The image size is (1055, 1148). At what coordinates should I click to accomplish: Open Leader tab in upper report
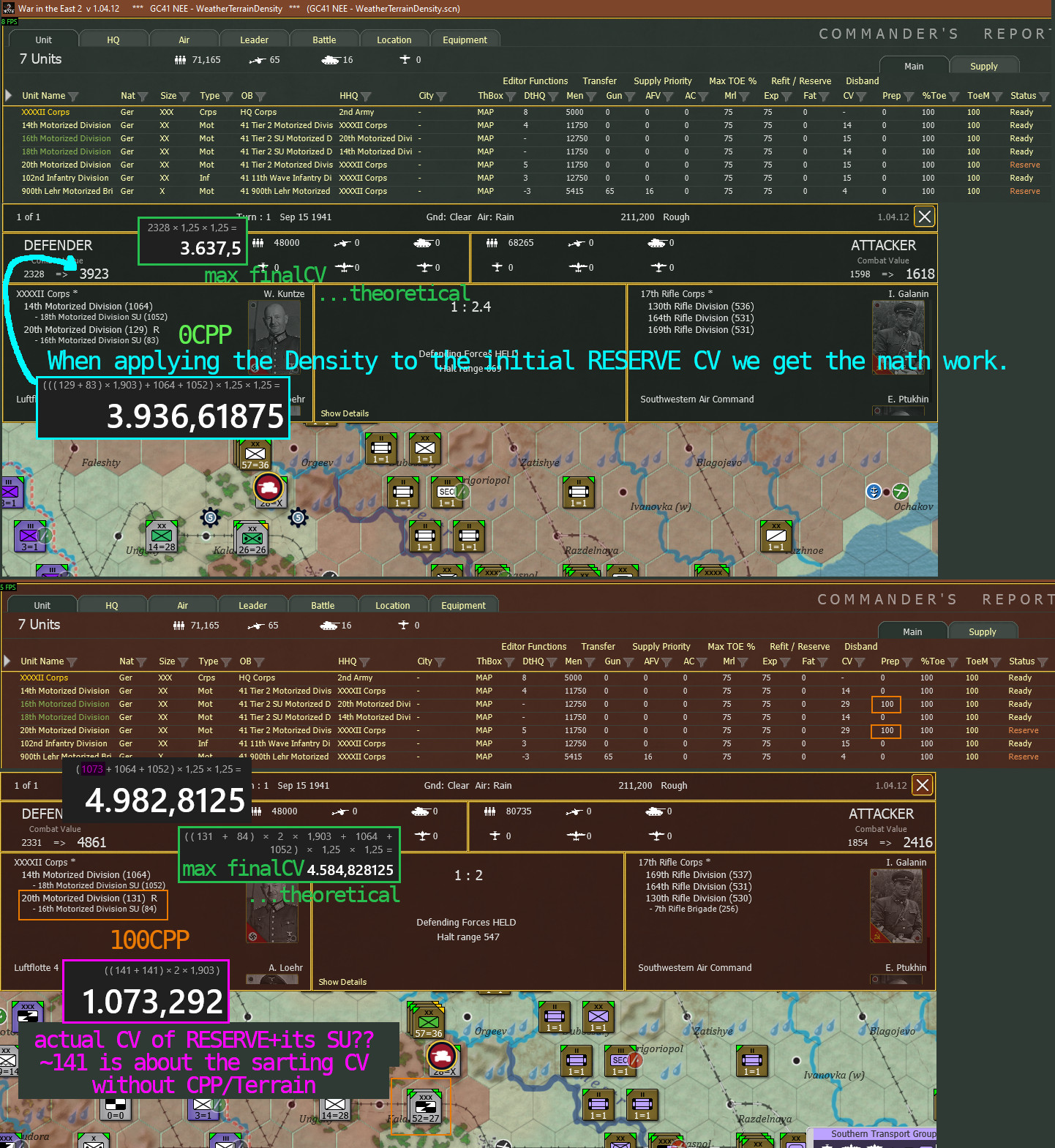(x=254, y=40)
